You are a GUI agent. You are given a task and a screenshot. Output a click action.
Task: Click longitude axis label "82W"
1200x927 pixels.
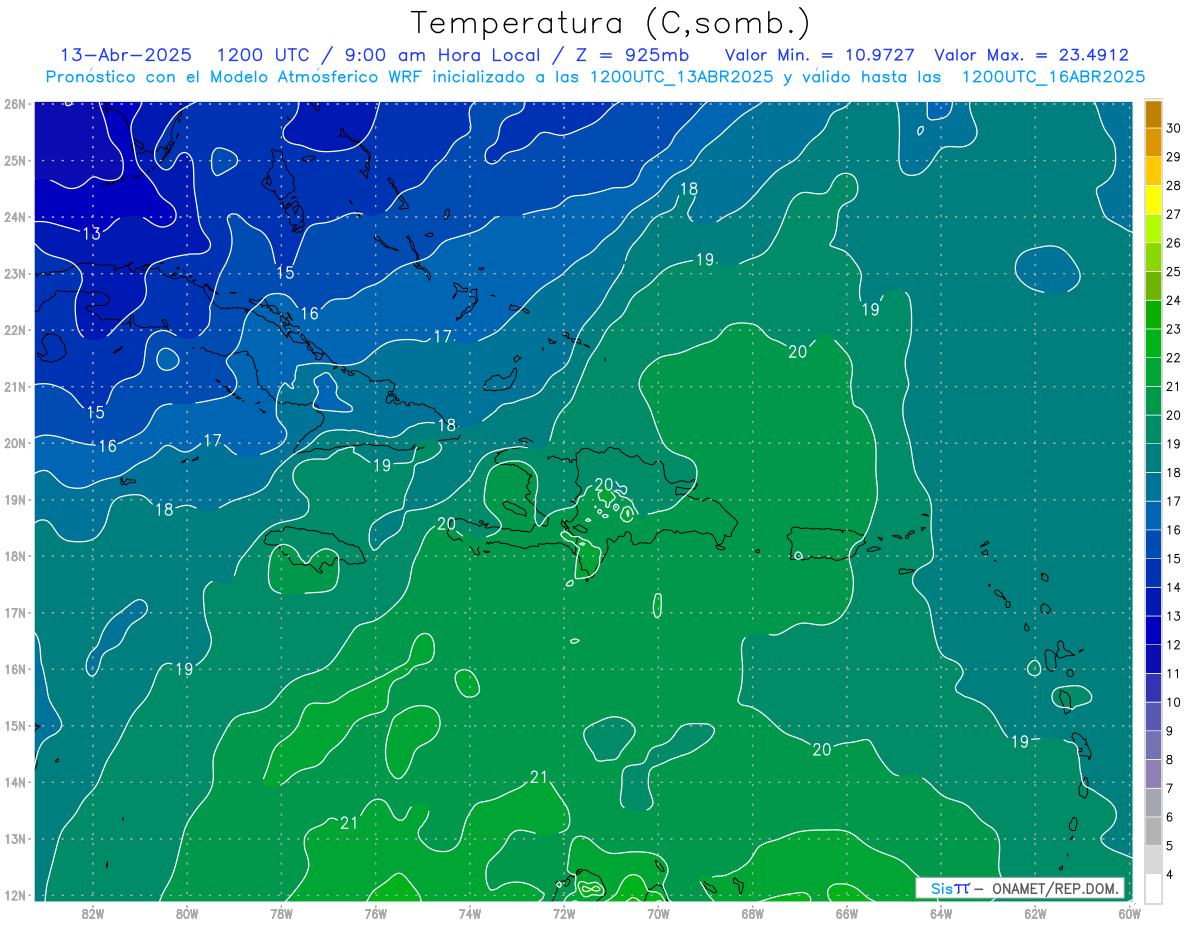click(92, 913)
